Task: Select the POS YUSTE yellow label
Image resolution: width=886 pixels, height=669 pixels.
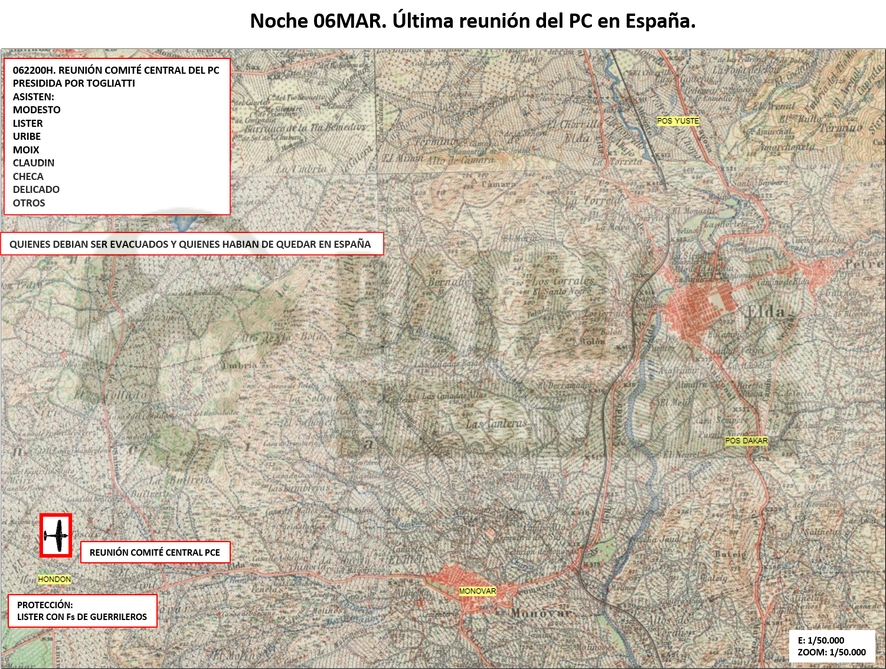Action: (678, 121)
